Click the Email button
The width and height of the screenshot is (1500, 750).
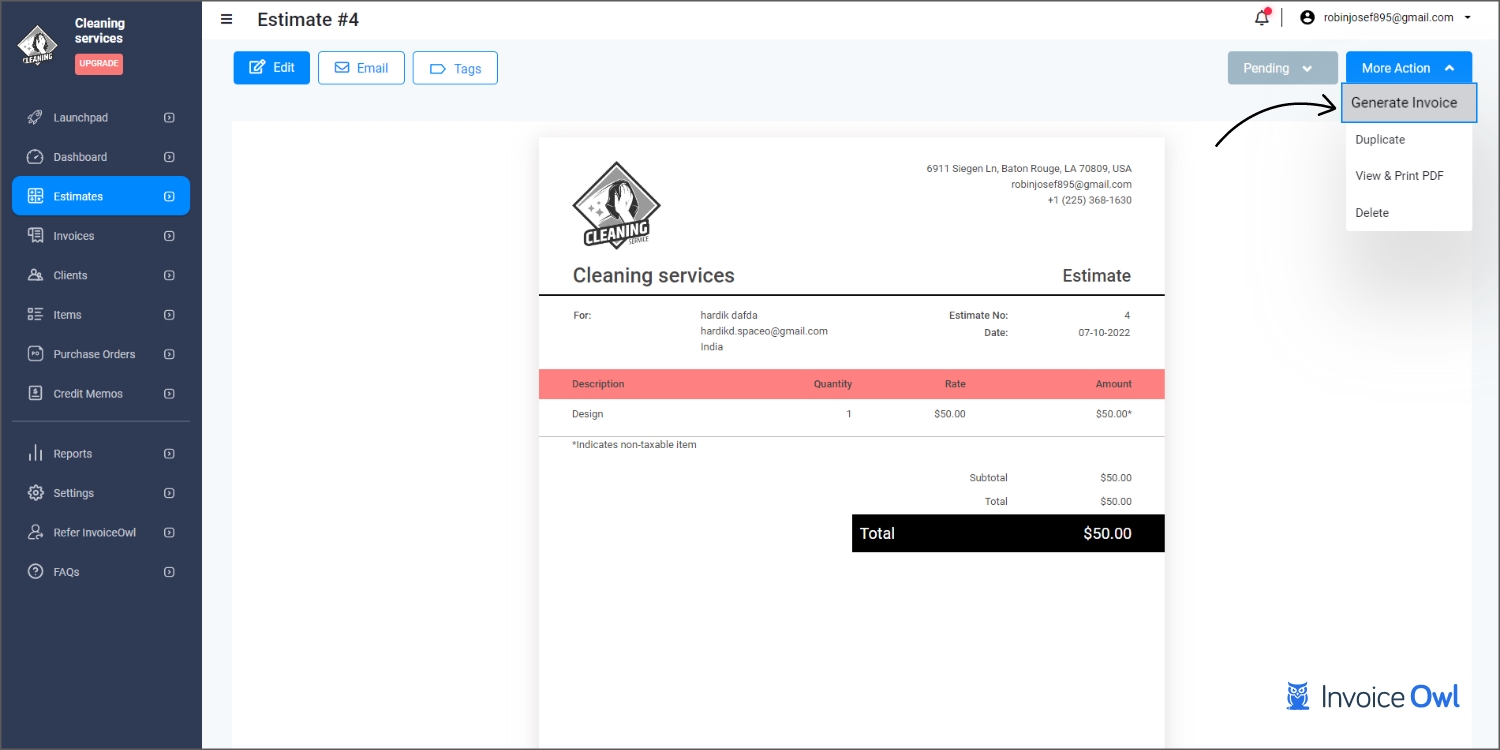click(361, 68)
